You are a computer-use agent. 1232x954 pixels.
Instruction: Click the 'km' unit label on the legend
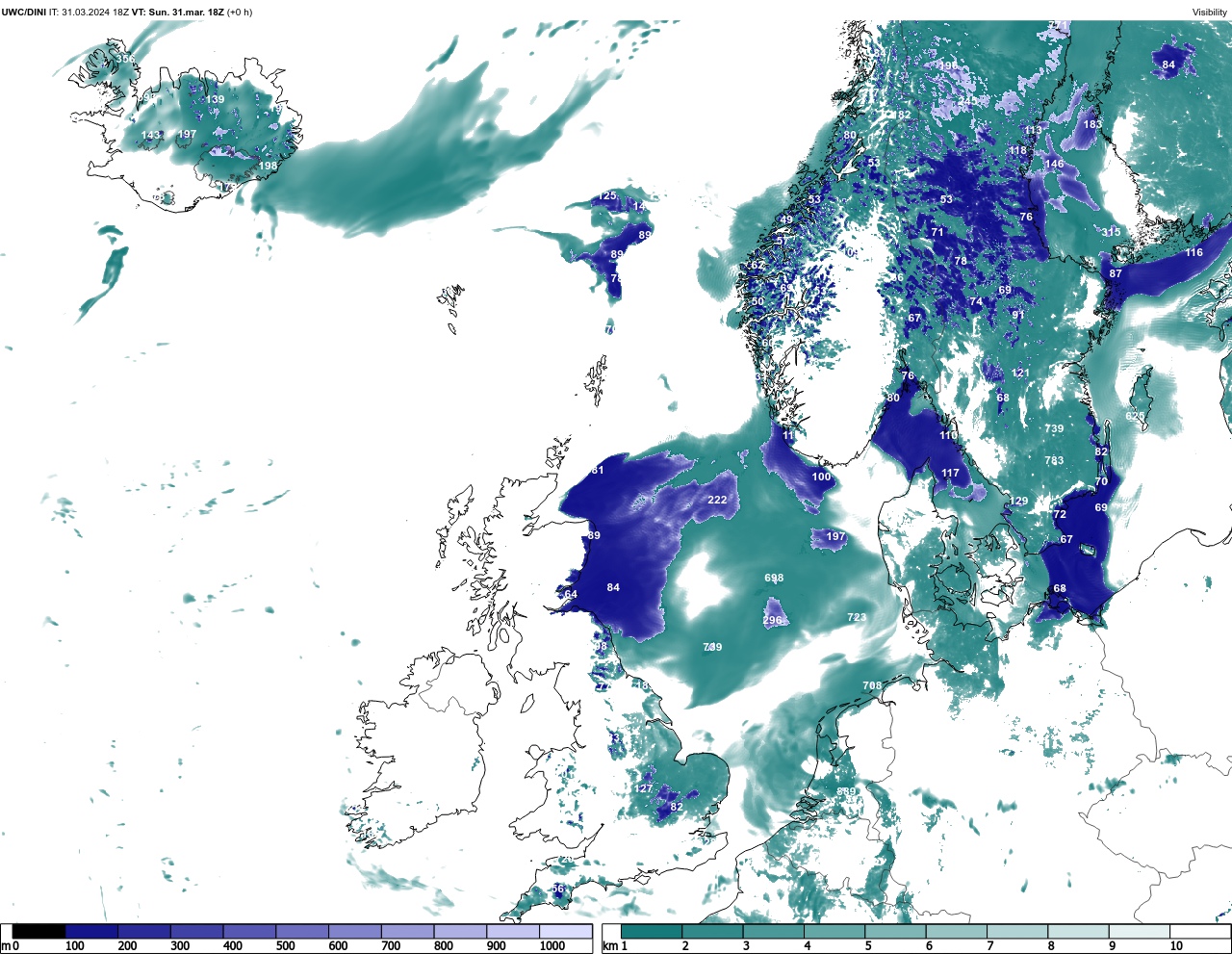(609, 946)
